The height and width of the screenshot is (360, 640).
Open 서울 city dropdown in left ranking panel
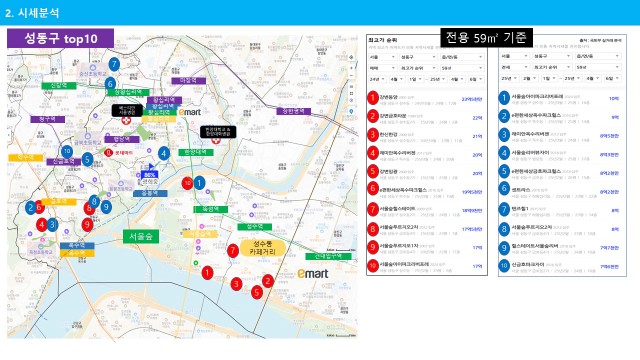click(x=382, y=57)
